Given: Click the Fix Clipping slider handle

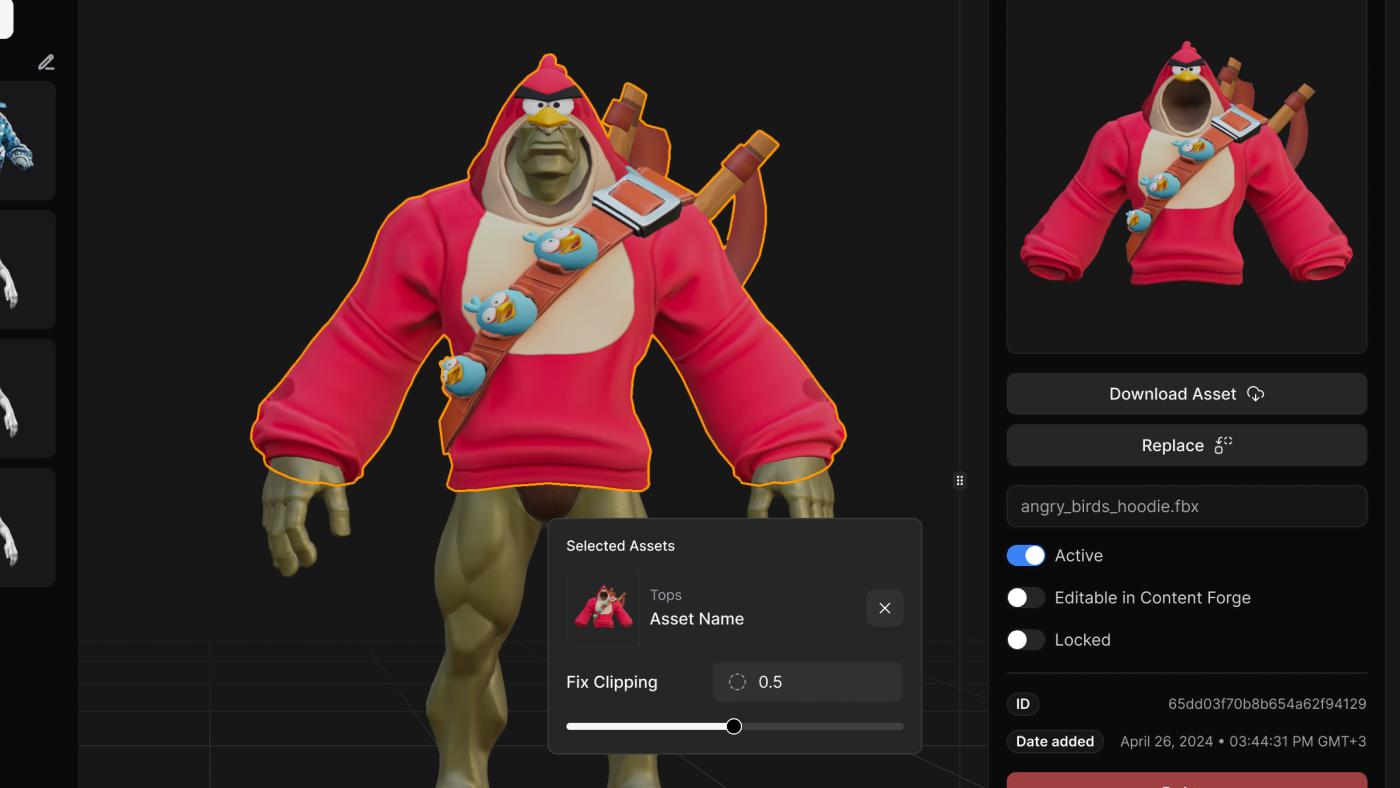Looking at the screenshot, I should coord(734,726).
